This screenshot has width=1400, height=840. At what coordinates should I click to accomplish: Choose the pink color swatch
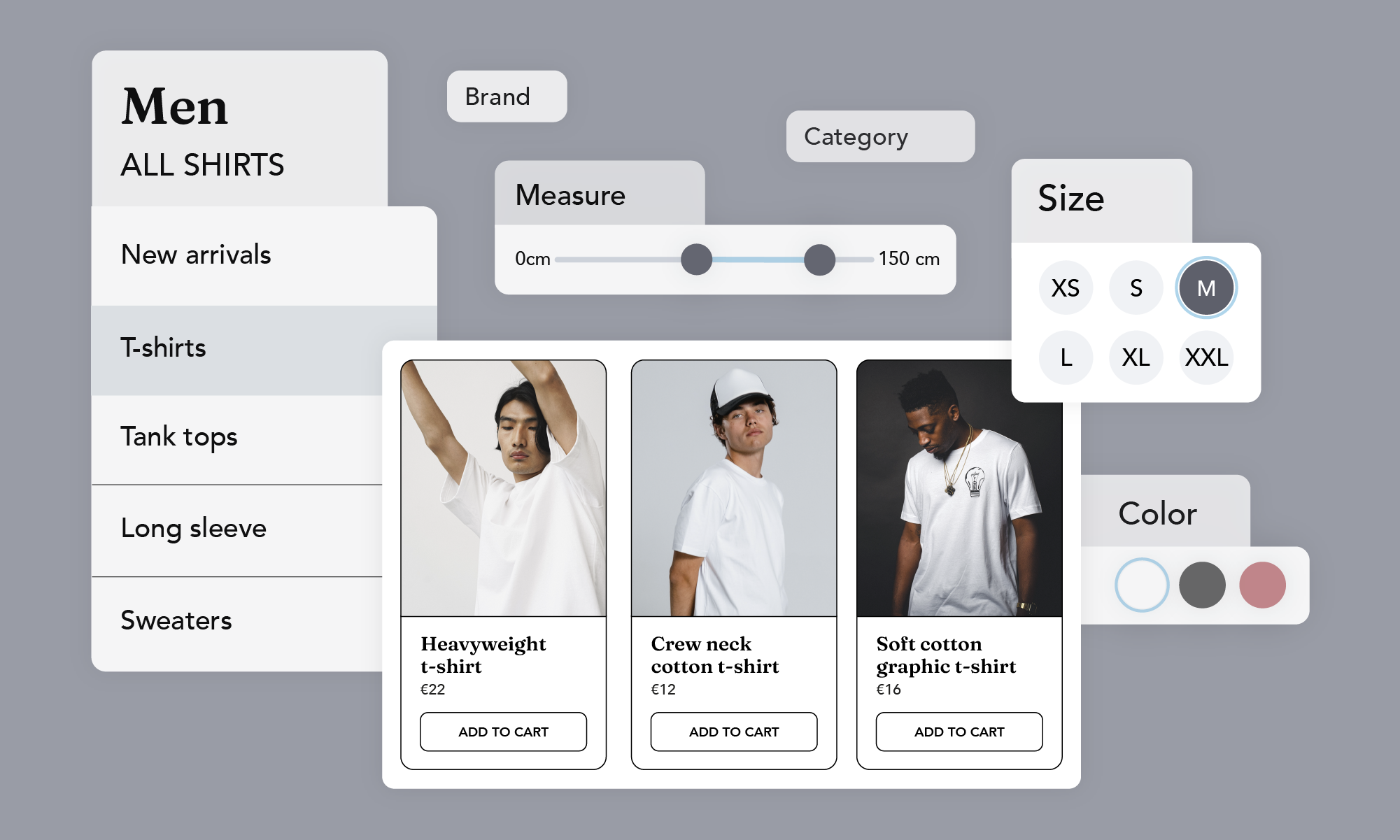click(1262, 585)
